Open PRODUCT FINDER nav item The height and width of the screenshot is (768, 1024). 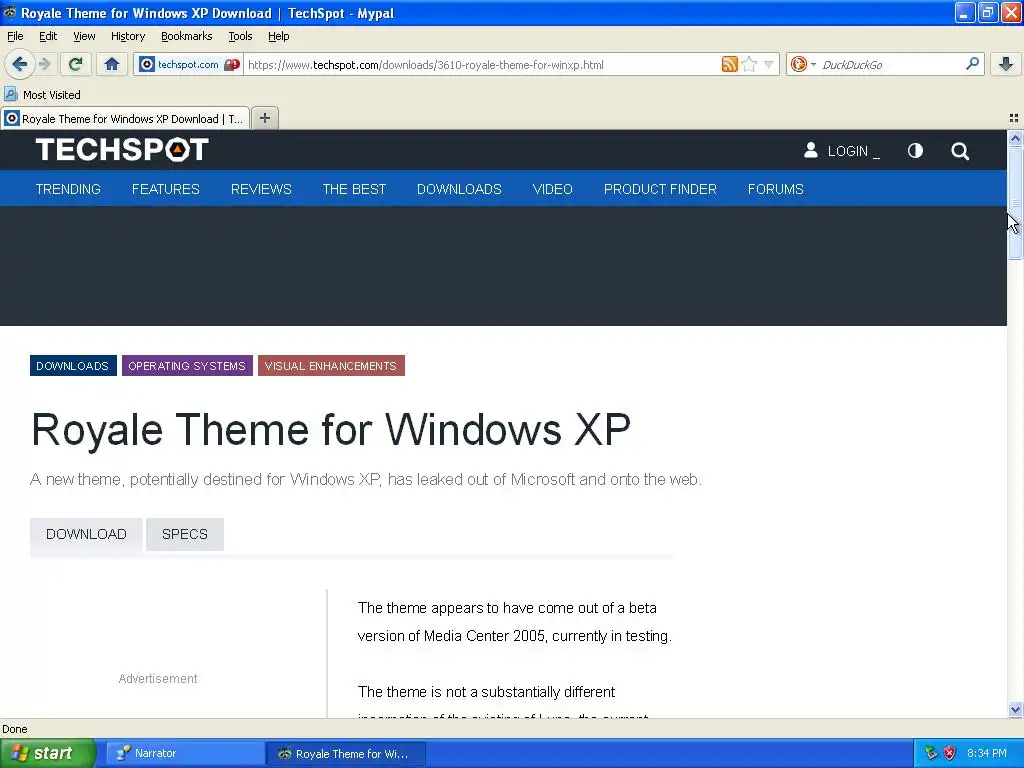click(x=660, y=189)
